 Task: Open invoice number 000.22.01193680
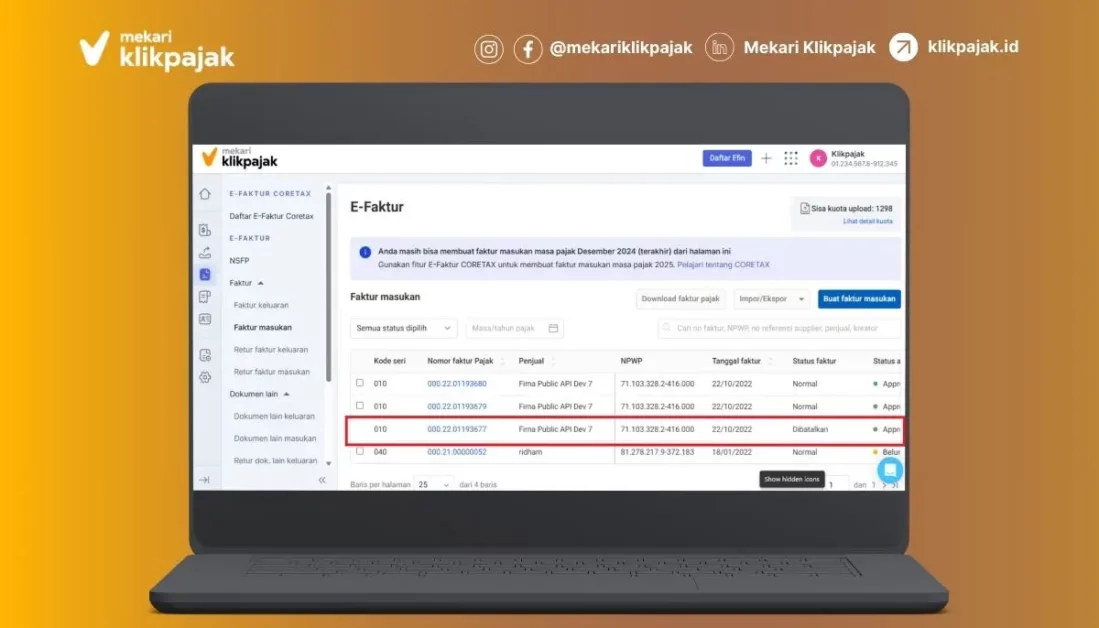tap(456, 383)
